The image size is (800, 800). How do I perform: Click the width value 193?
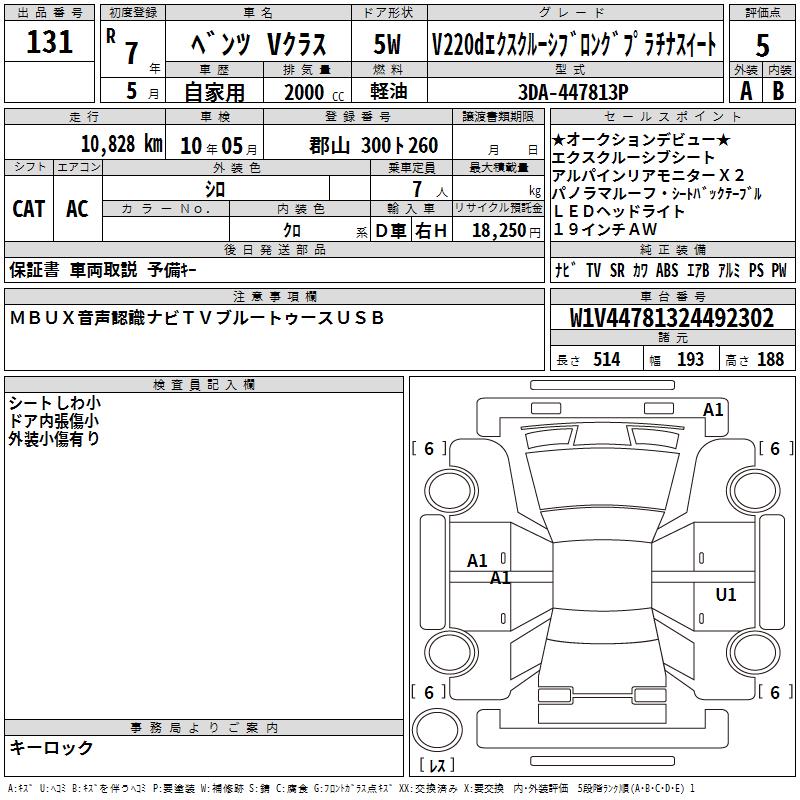(690, 360)
